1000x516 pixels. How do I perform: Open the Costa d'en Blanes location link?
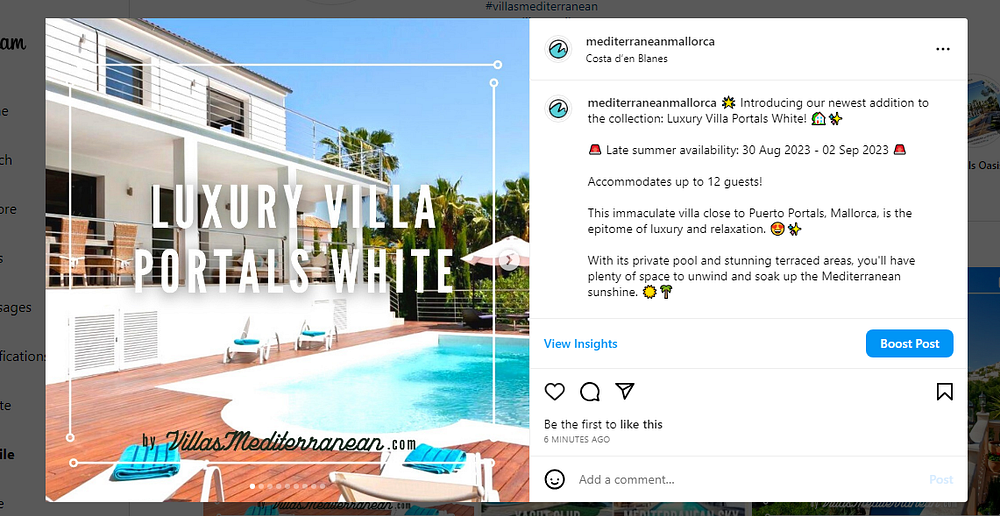pos(626,59)
